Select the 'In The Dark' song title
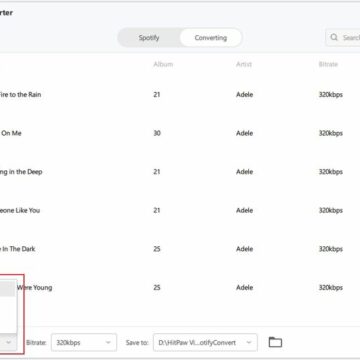360x360 pixels. [x=18, y=249]
